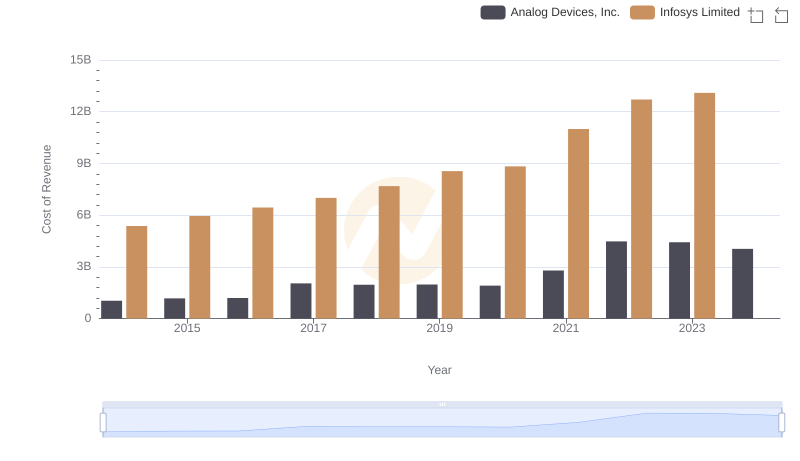This screenshot has width=800, height=461.
Task: Click the right range slider handle
Action: [x=782, y=422]
